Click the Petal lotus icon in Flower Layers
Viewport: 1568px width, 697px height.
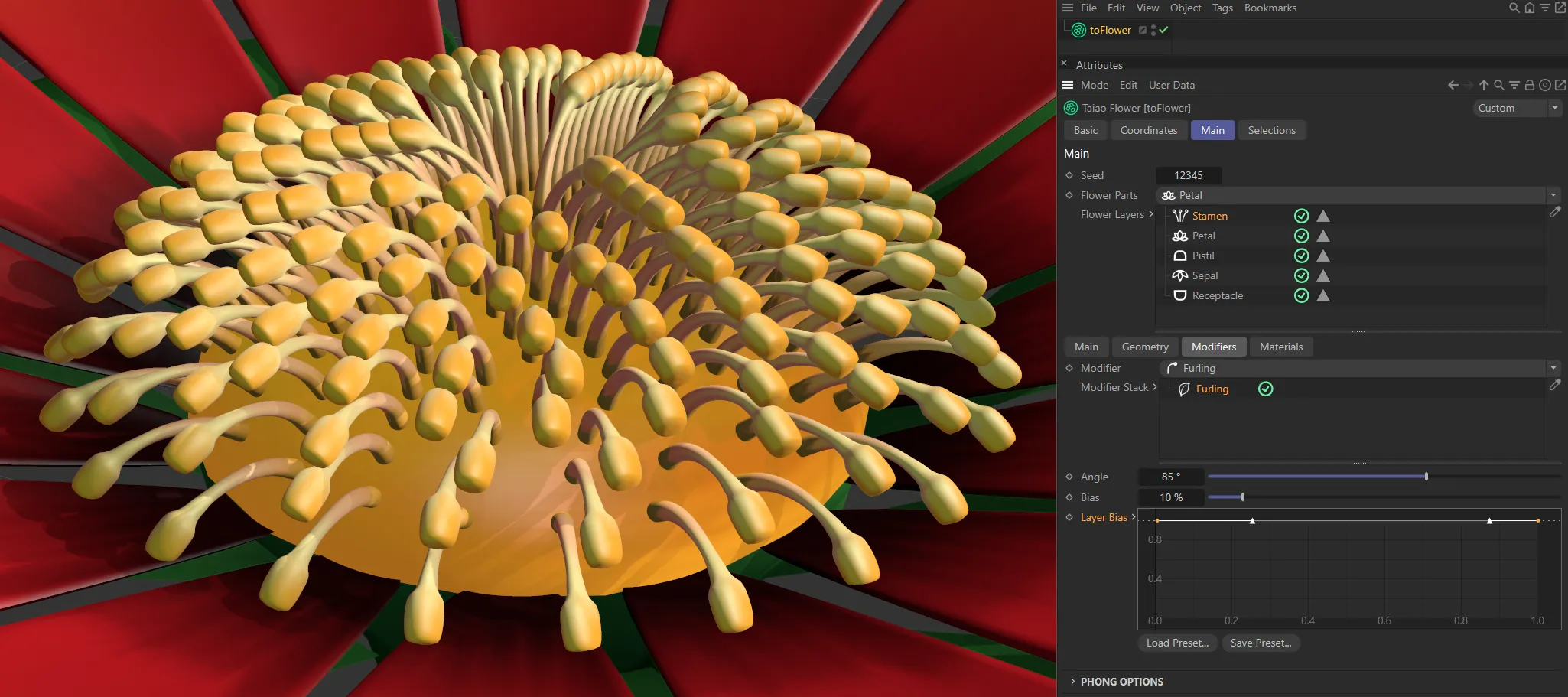(x=1179, y=236)
